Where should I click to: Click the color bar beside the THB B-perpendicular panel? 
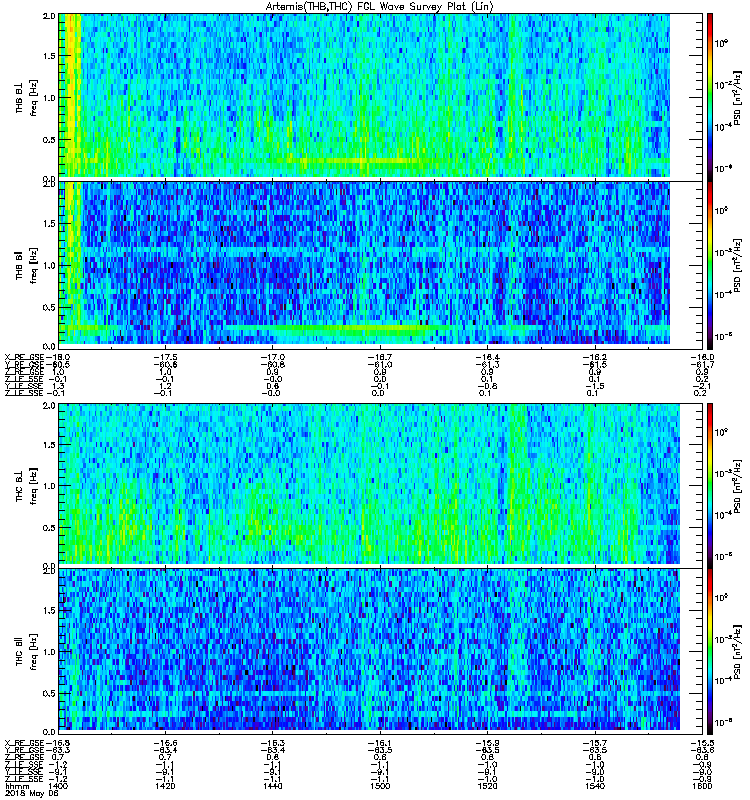click(710, 97)
